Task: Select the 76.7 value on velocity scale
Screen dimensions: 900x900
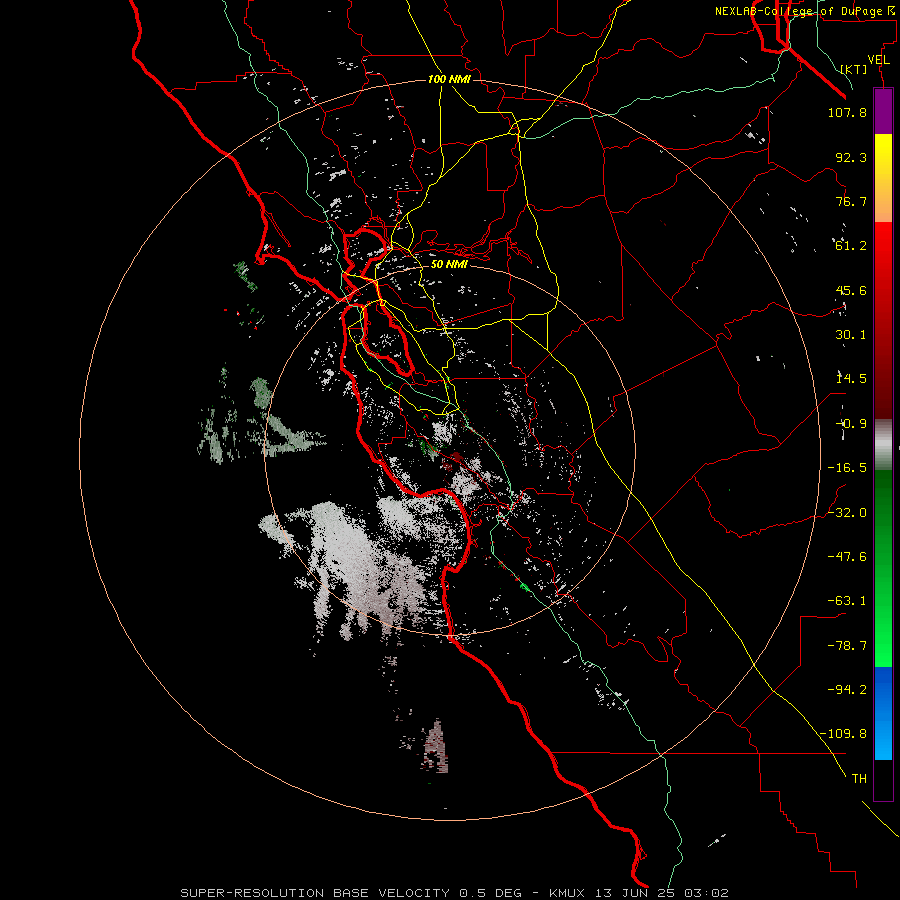Action: pos(851,201)
